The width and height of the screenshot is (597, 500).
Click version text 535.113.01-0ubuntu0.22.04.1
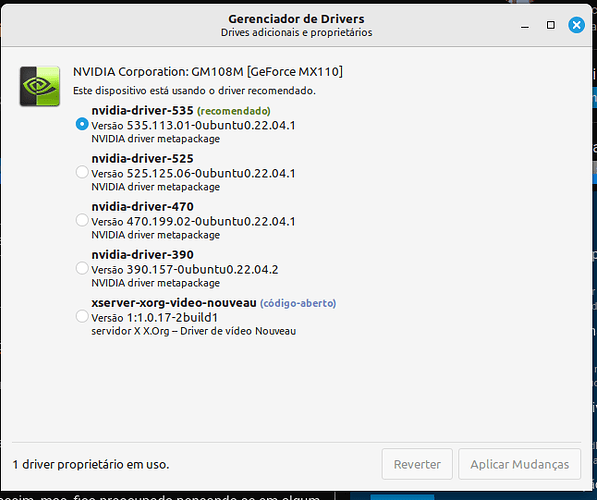[x=211, y=125]
